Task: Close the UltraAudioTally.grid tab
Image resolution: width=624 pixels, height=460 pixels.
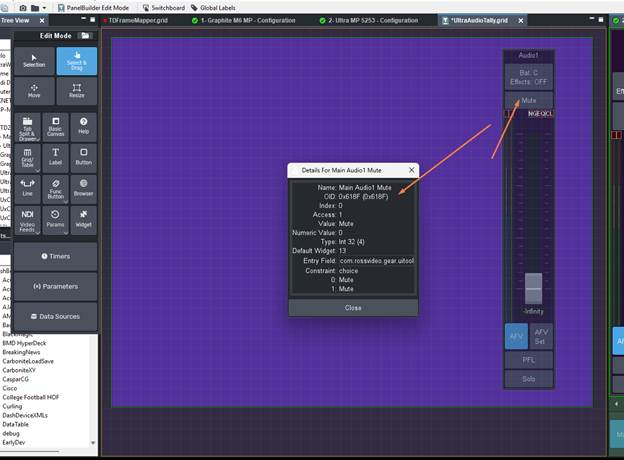Action: [521, 20]
